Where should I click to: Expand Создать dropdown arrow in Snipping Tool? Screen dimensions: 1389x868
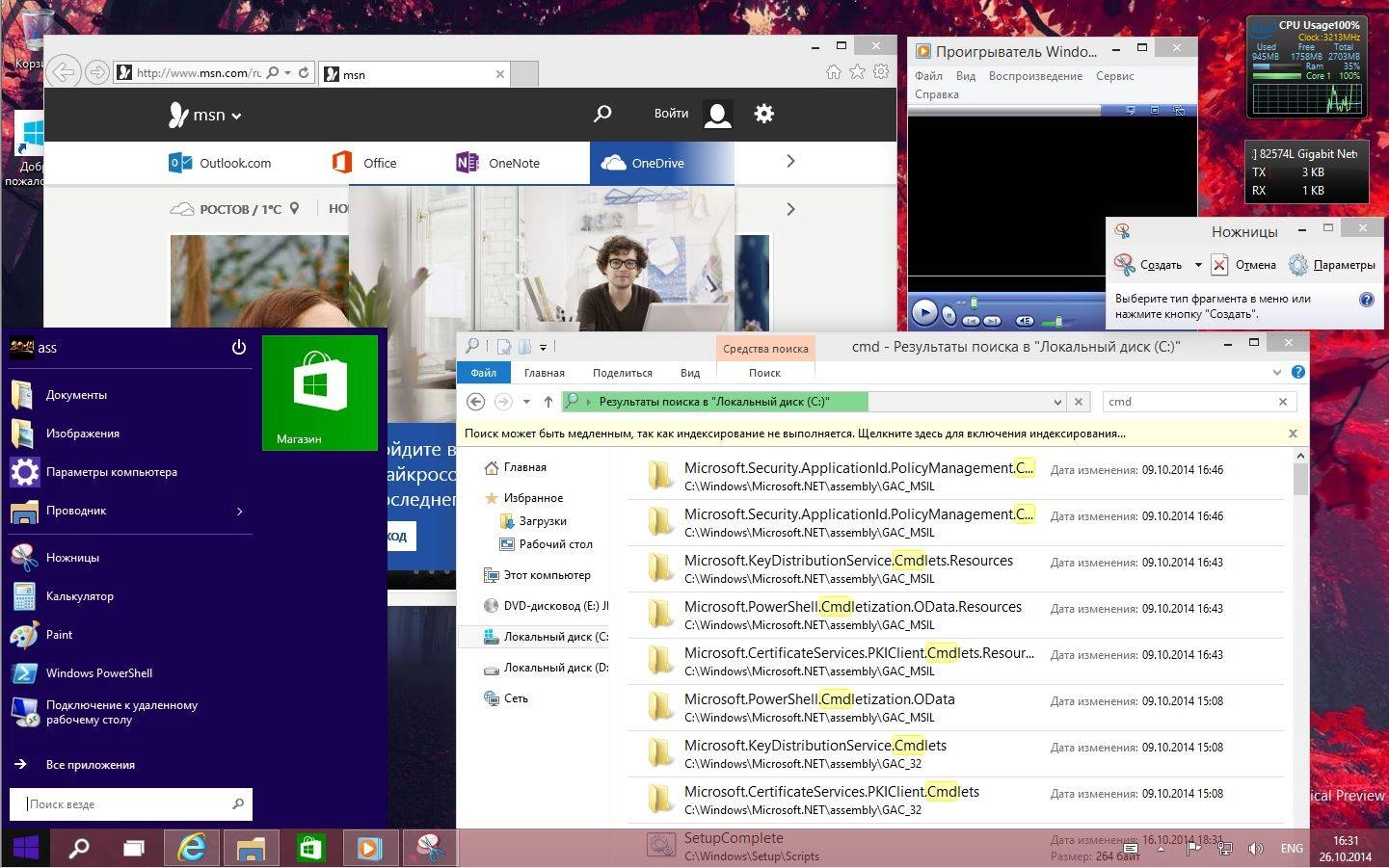(x=1198, y=265)
